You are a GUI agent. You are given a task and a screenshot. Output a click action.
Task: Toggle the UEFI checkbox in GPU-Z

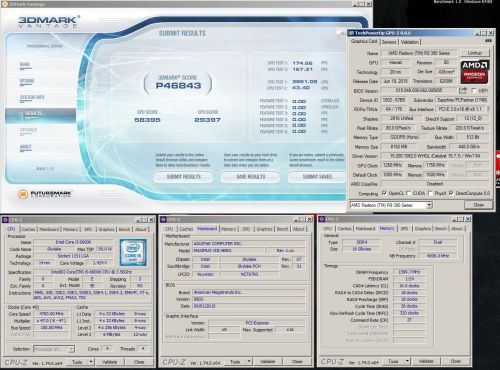(474, 91)
